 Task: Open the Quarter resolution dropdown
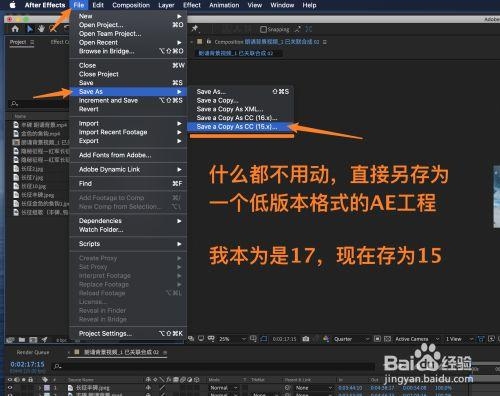[x=351, y=339]
